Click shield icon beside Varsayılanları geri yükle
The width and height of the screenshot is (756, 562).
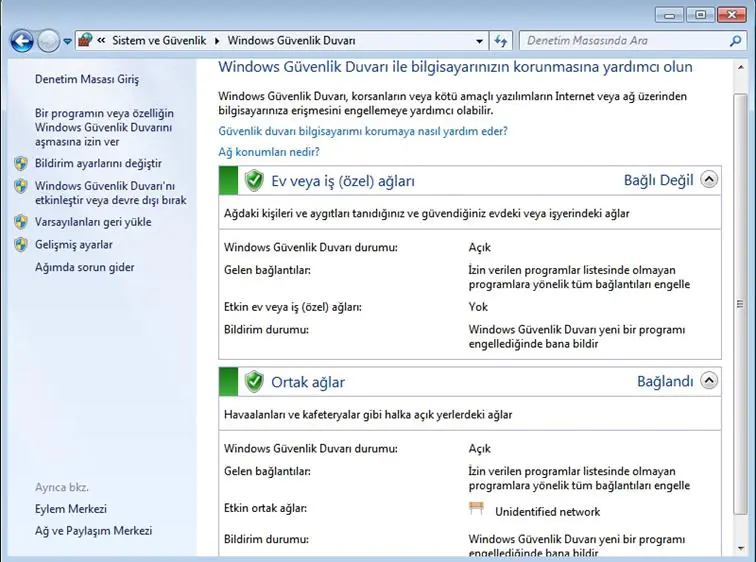pyautogui.click(x=21, y=222)
